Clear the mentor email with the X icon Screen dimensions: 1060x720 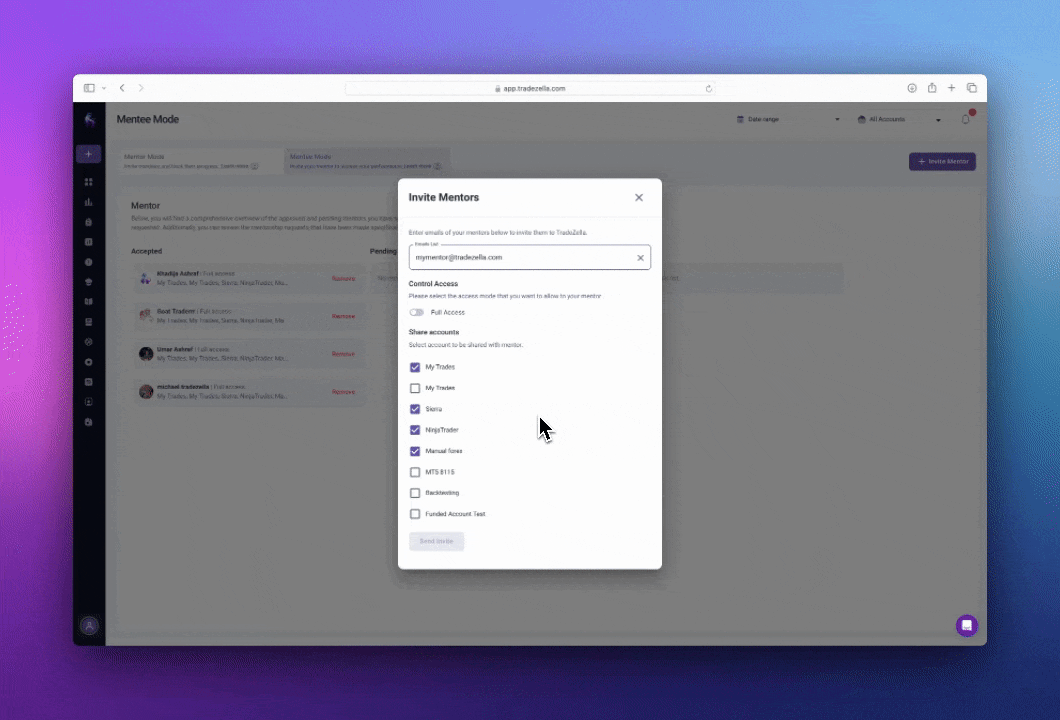coord(641,258)
